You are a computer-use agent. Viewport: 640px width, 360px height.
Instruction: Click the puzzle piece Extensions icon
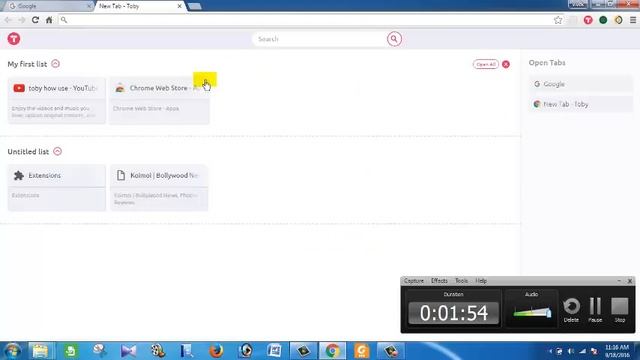coord(19,176)
